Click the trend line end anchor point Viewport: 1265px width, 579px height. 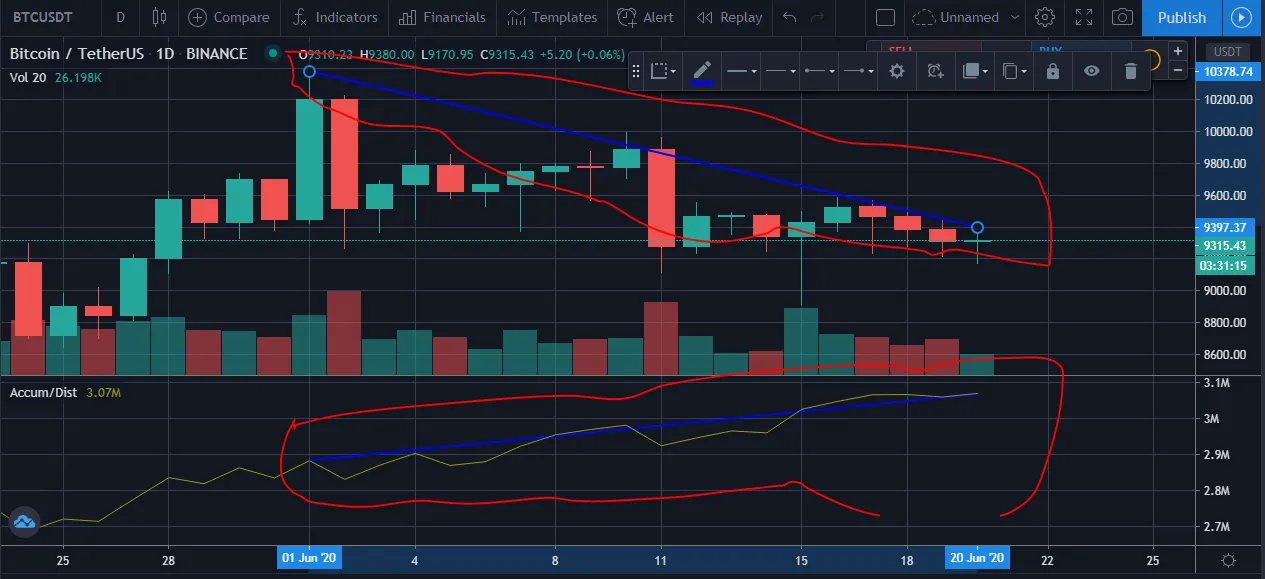coord(977,228)
